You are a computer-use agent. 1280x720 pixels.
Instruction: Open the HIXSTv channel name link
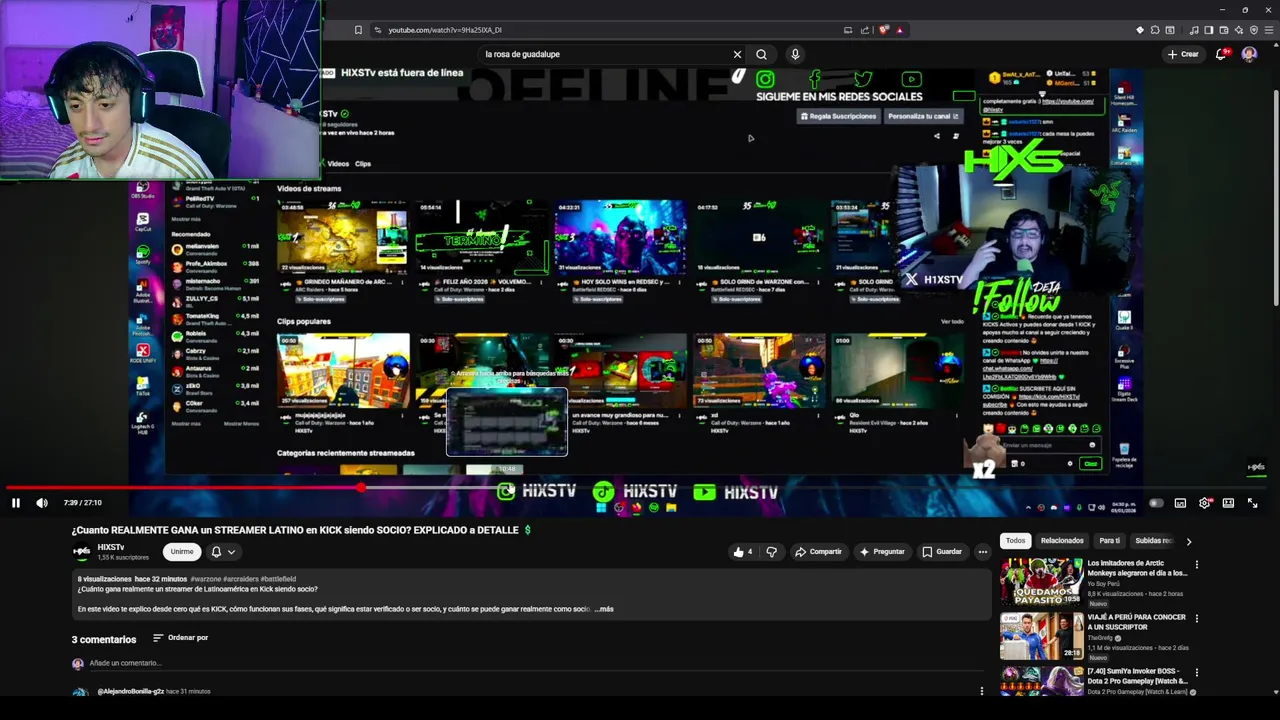(111, 547)
